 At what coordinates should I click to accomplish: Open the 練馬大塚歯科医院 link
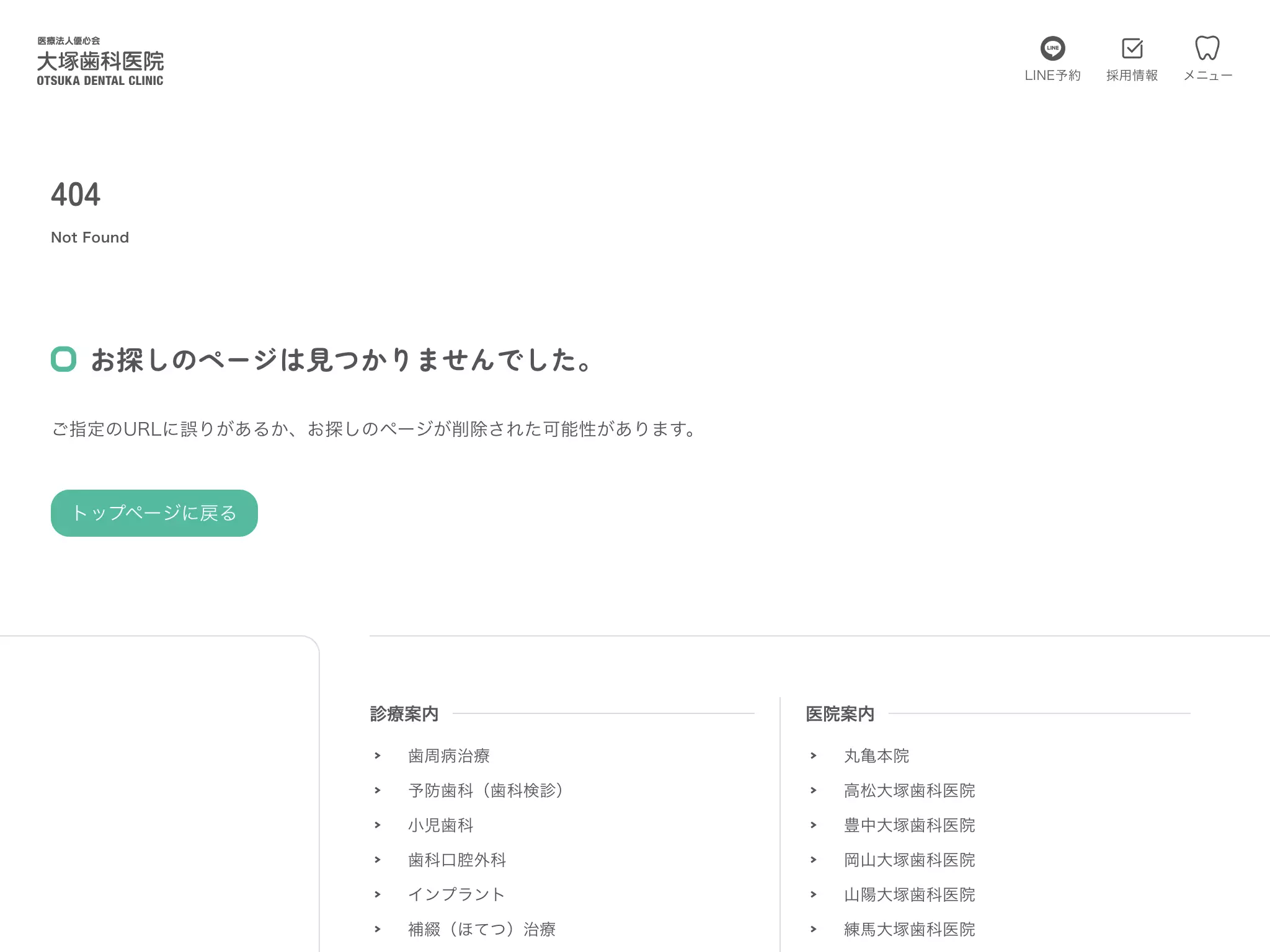pyautogui.click(x=910, y=929)
